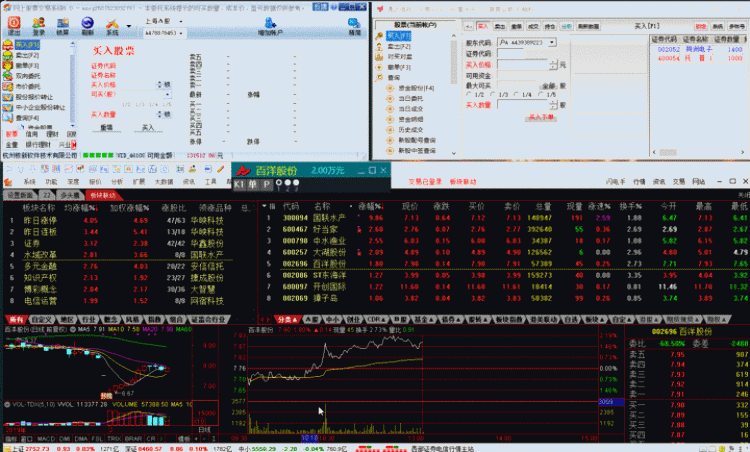Click the 买入数量 stepper in left form
The width and height of the screenshot is (750, 452).
(x=159, y=114)
